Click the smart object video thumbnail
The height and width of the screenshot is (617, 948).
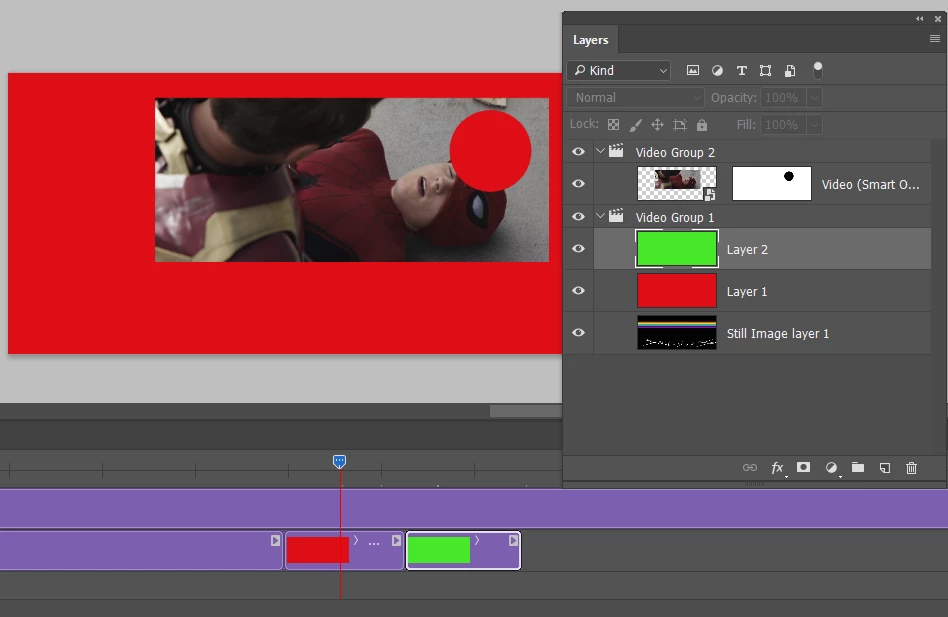pos(677,183)
